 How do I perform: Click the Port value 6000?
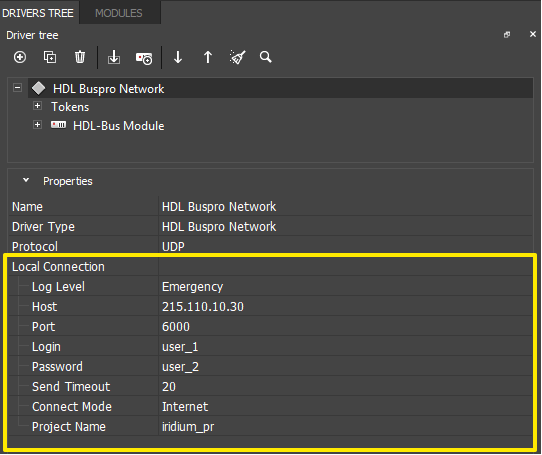[x=176, y=327]
